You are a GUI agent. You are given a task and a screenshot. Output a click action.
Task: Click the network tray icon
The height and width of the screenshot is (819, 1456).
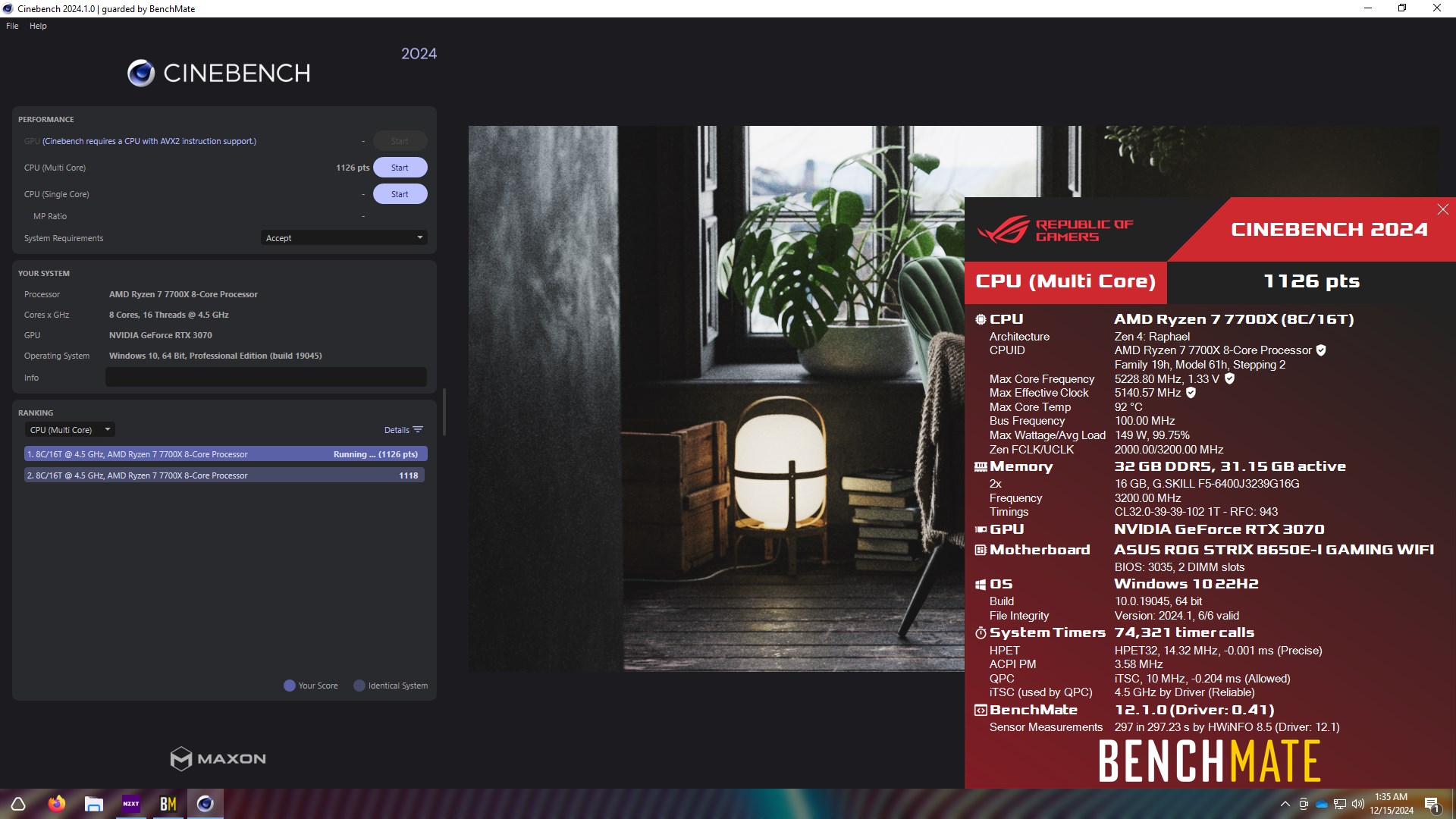click(x=1340, y=804)
